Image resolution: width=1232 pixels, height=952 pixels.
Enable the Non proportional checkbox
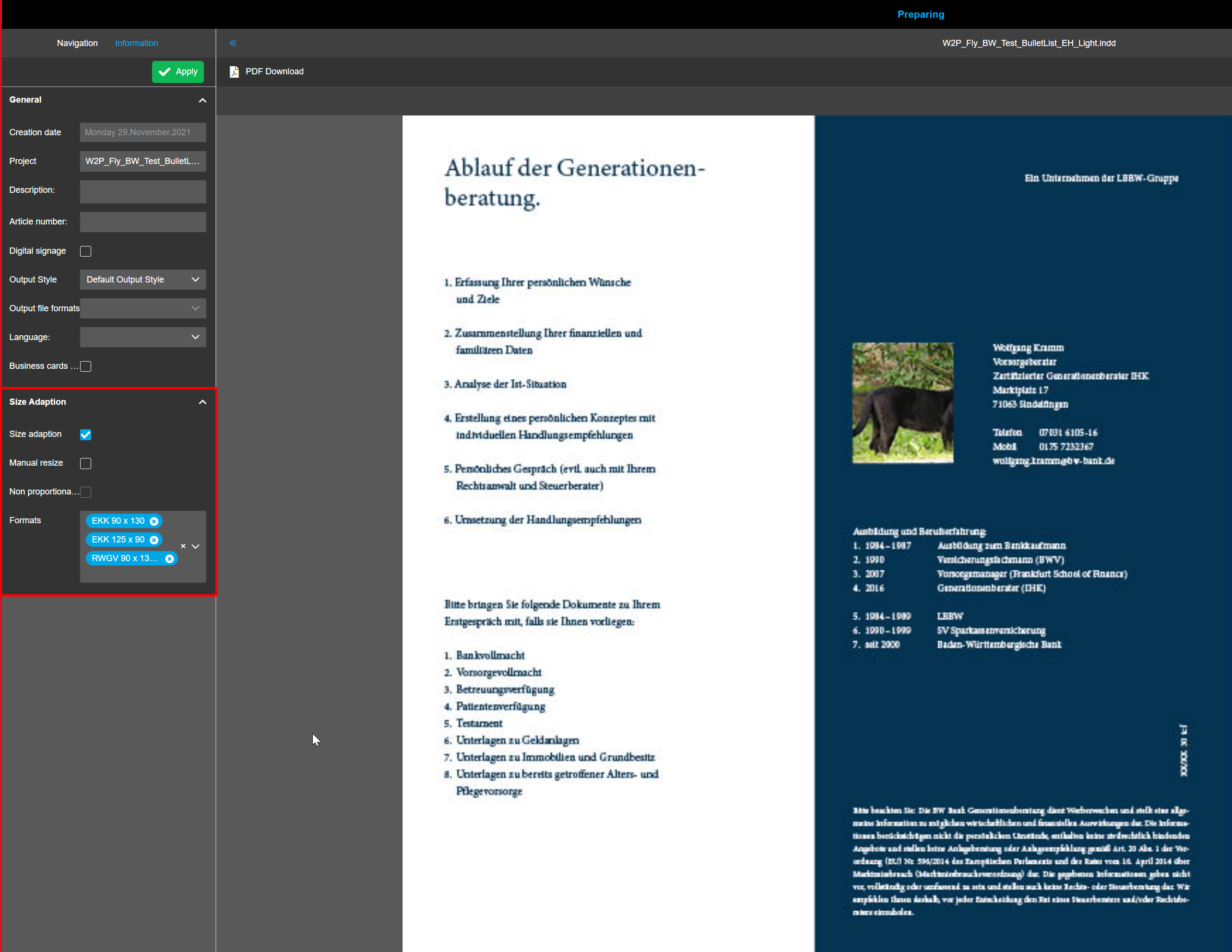(85, 492)
